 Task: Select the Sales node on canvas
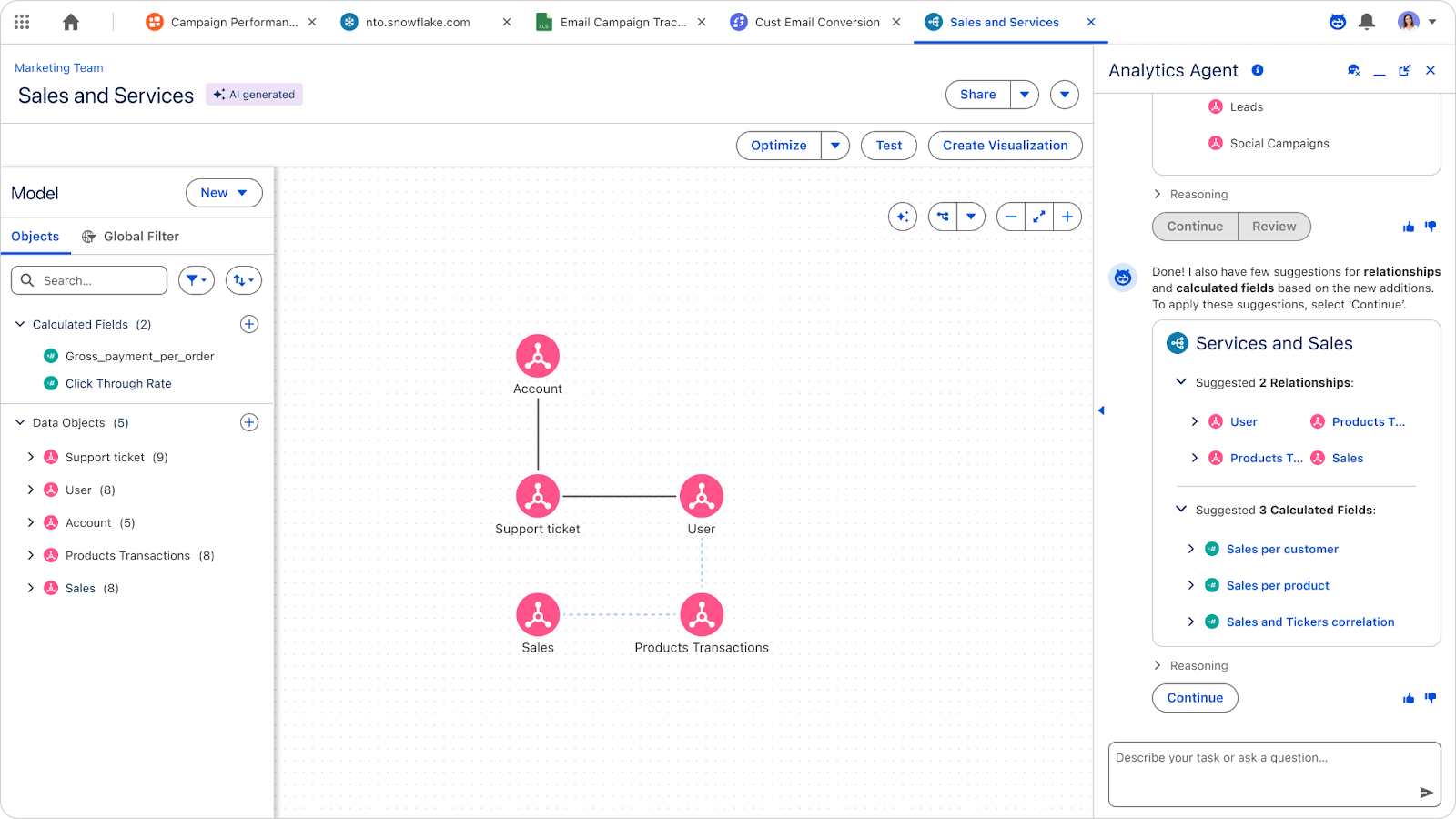coord(538,615)
